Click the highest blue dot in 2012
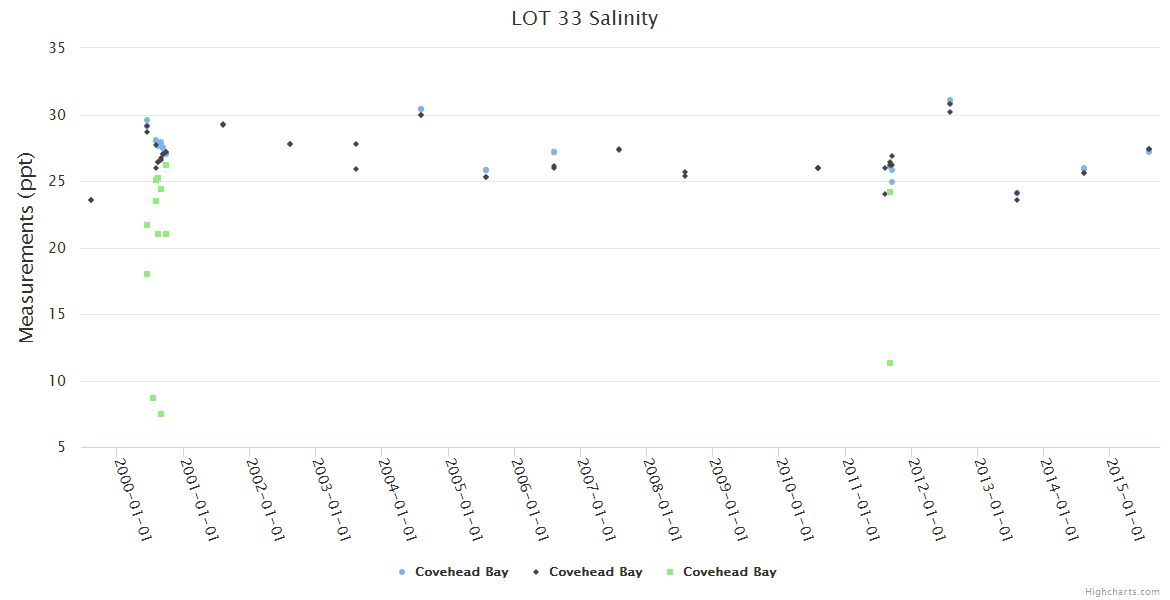 coord(950,100)
